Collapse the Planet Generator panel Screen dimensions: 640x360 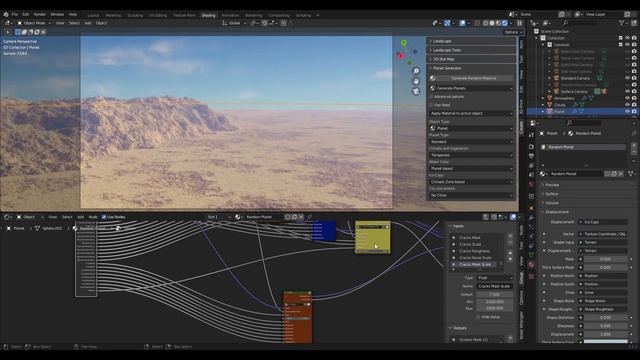pyautogui.click(x=471, y=68)
